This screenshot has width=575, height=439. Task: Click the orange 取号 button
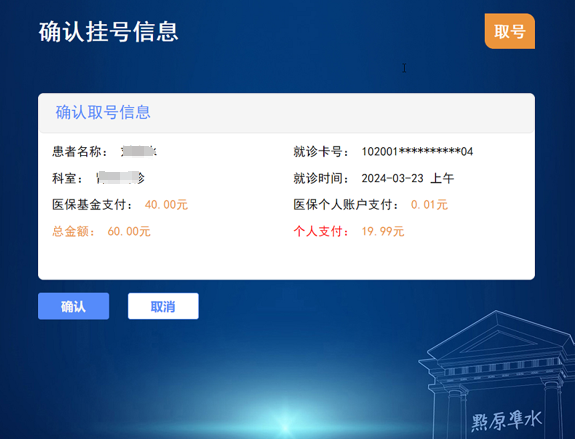point(510,31)
